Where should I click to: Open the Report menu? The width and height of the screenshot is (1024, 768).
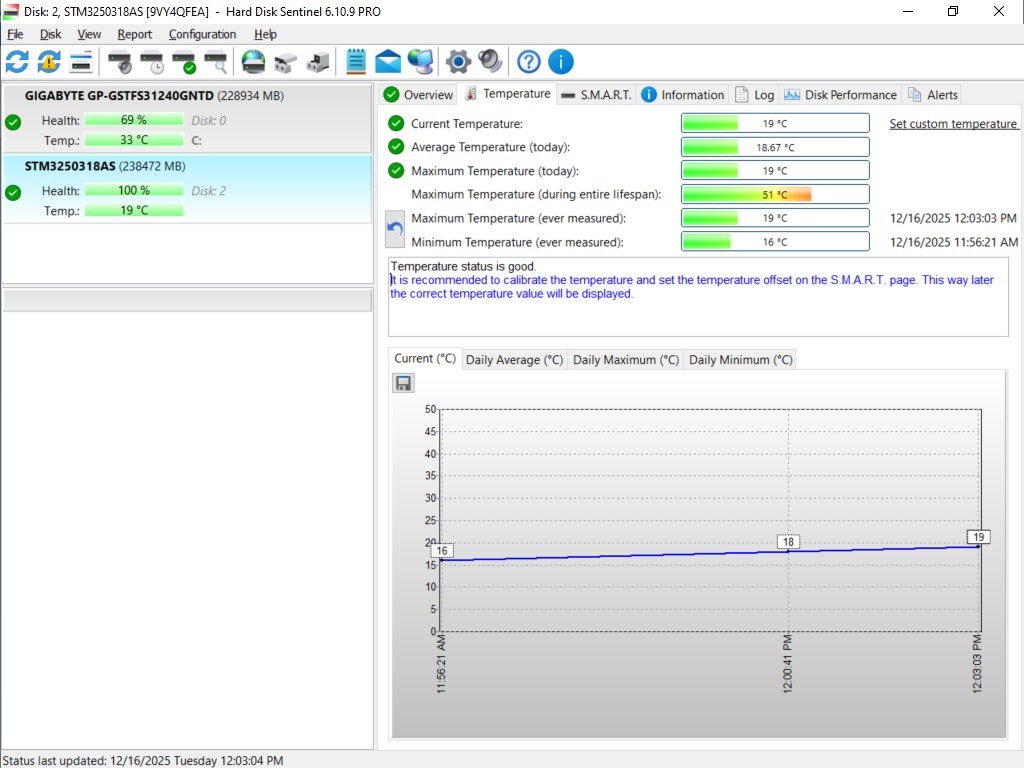134,34
